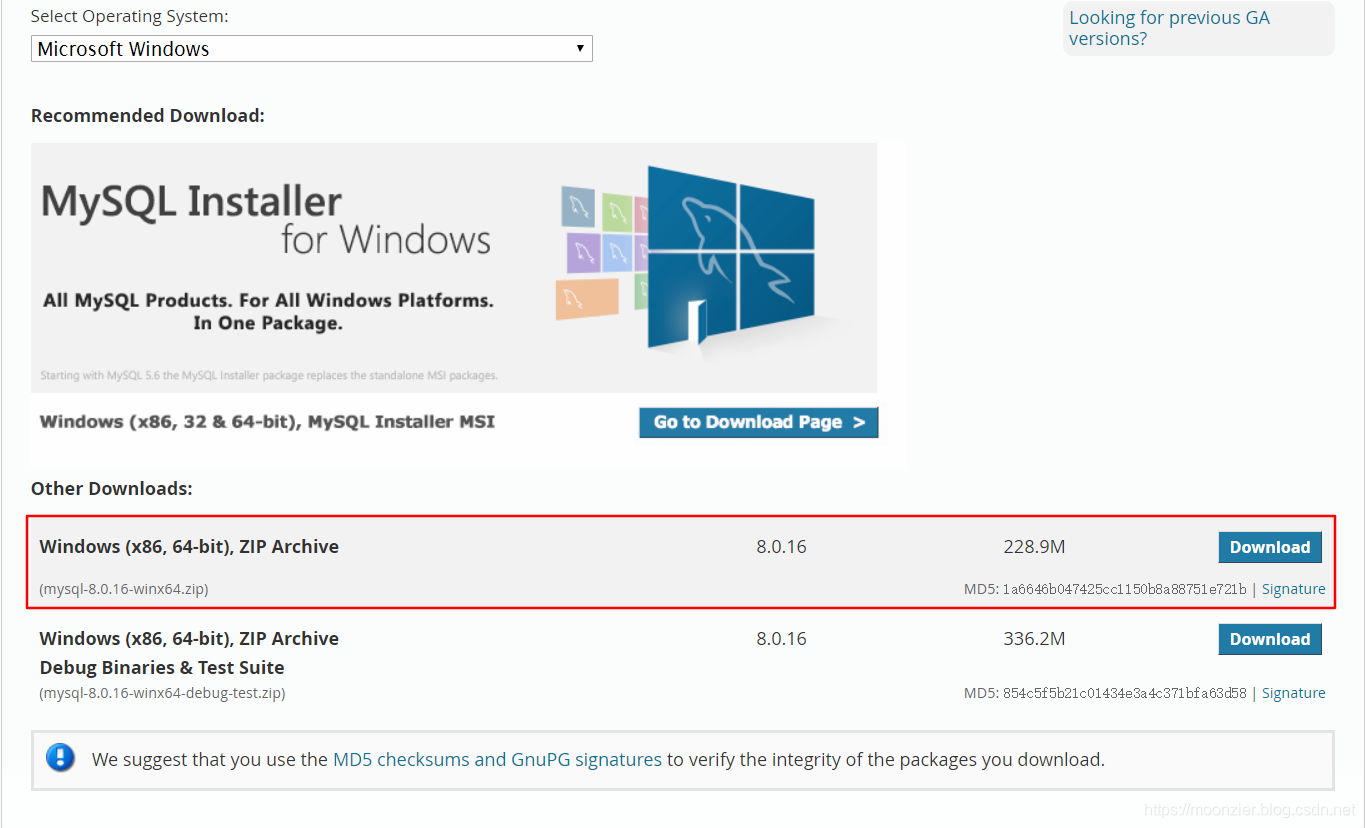Click the blue exclamation info icon
Image resolution: width=1365 pixels, height=828 pixels.
click(60, 757)
